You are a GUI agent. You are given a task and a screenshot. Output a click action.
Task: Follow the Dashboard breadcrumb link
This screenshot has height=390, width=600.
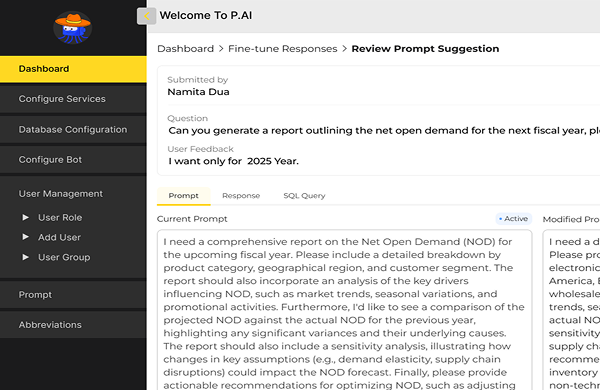[x=186, y=49]
